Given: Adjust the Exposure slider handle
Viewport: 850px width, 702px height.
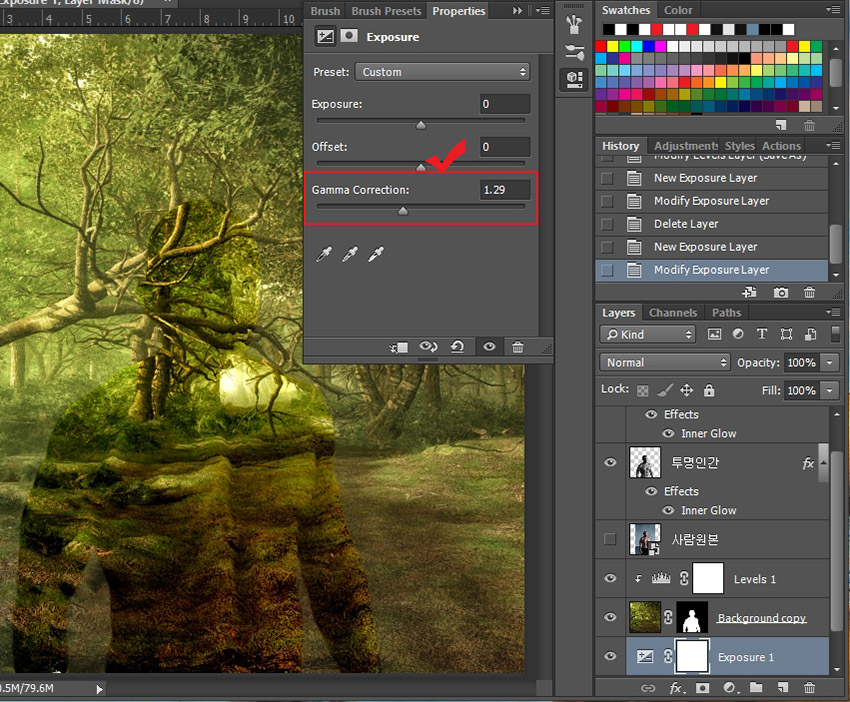Looking at the screenshot, I should [x=421, y=125].
